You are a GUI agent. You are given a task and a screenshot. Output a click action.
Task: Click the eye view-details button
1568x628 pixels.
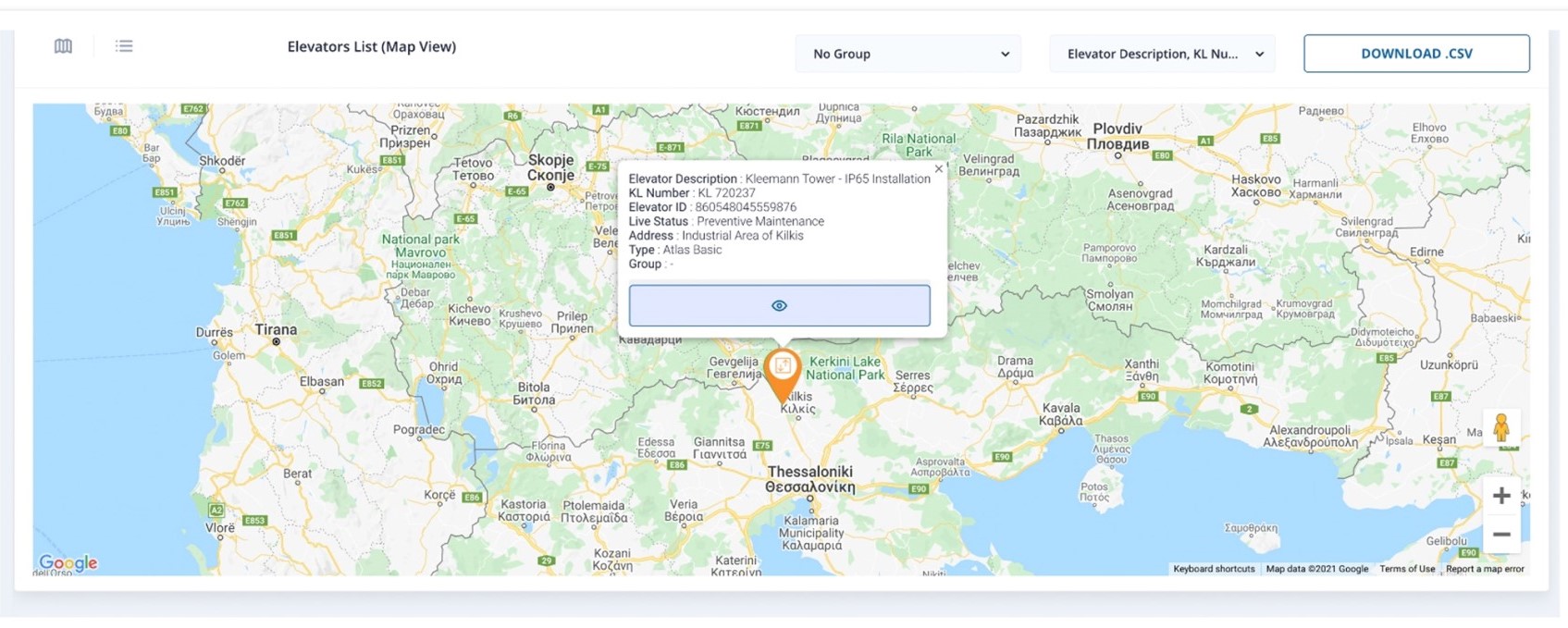coord(780,305)
